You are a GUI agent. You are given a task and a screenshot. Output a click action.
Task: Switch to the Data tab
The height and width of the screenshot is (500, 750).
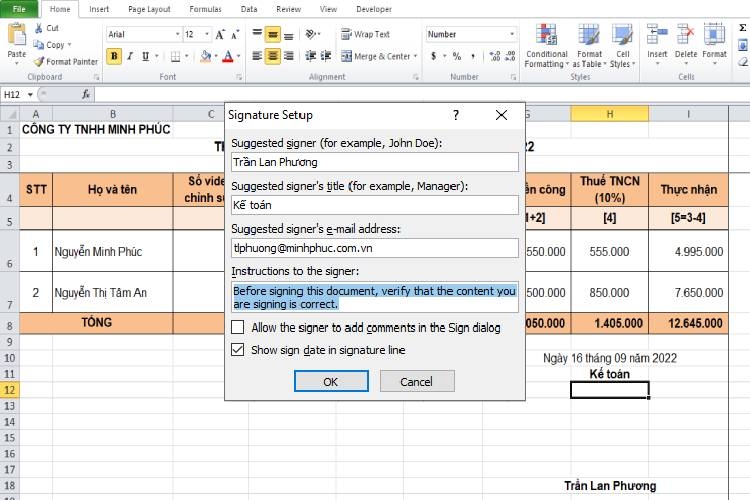(249, 9)
